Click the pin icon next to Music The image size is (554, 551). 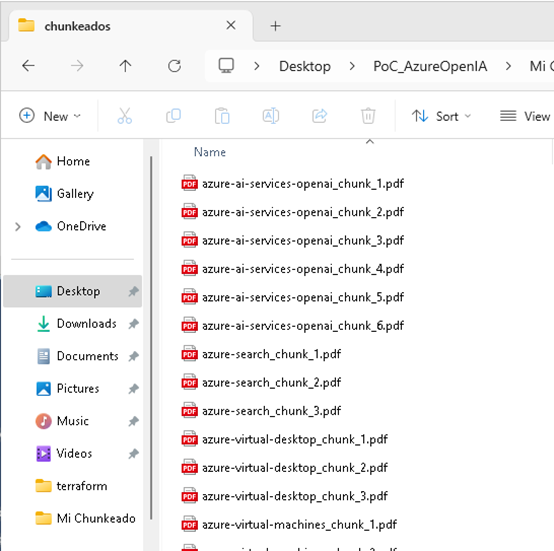[133, 421]
